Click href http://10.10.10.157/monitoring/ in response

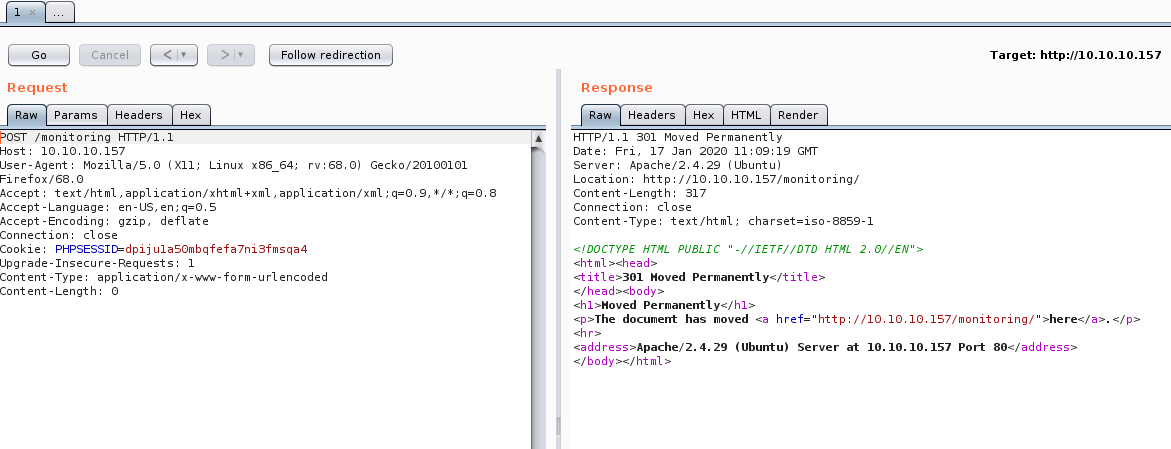(x=927, y=319)
